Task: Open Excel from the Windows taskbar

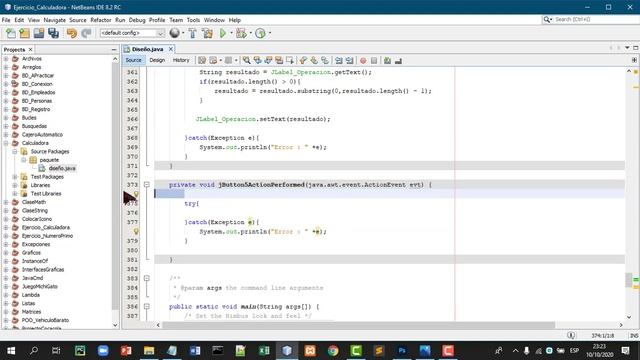Action: (264, 351)
